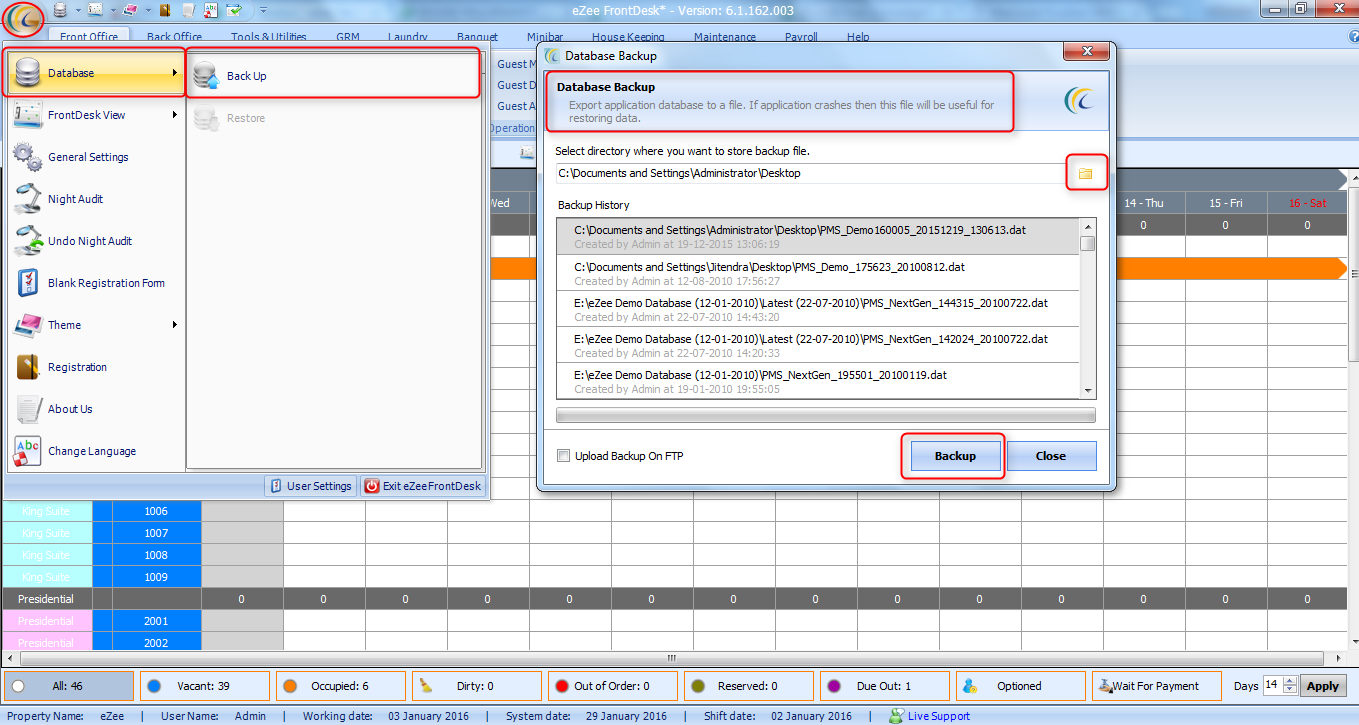Switch to the Laundry tab
This screenshot has height=725, width=1359.
(x=408, y=38)
